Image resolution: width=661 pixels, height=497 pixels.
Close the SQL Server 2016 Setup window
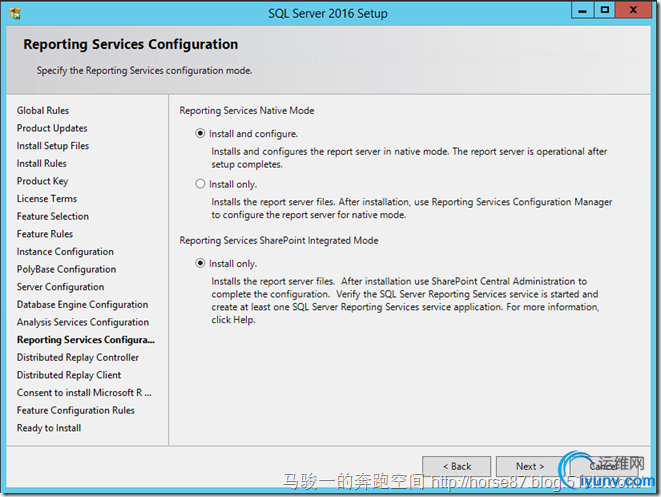point(633,10)
